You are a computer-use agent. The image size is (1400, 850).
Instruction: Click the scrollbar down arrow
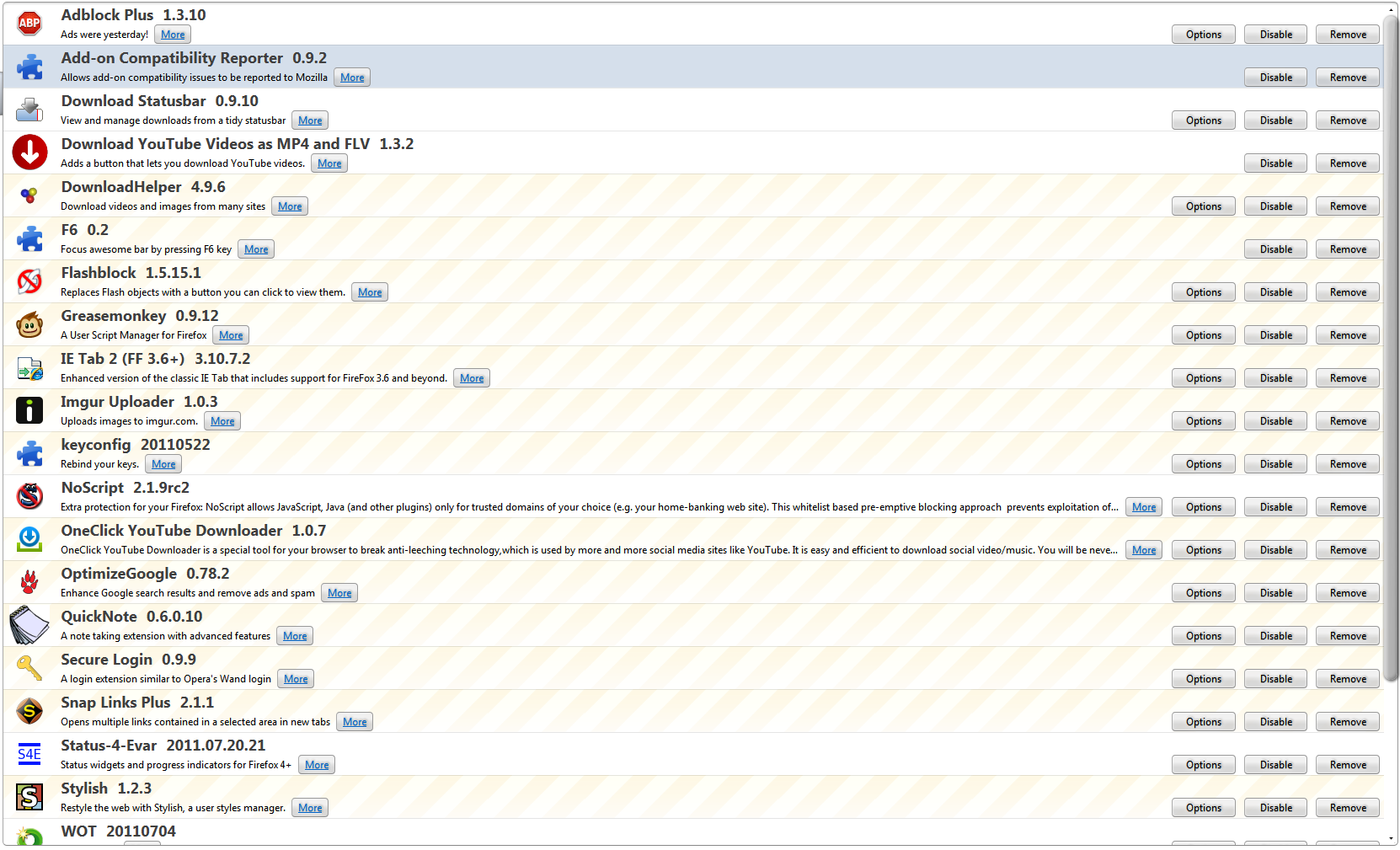1392,839
